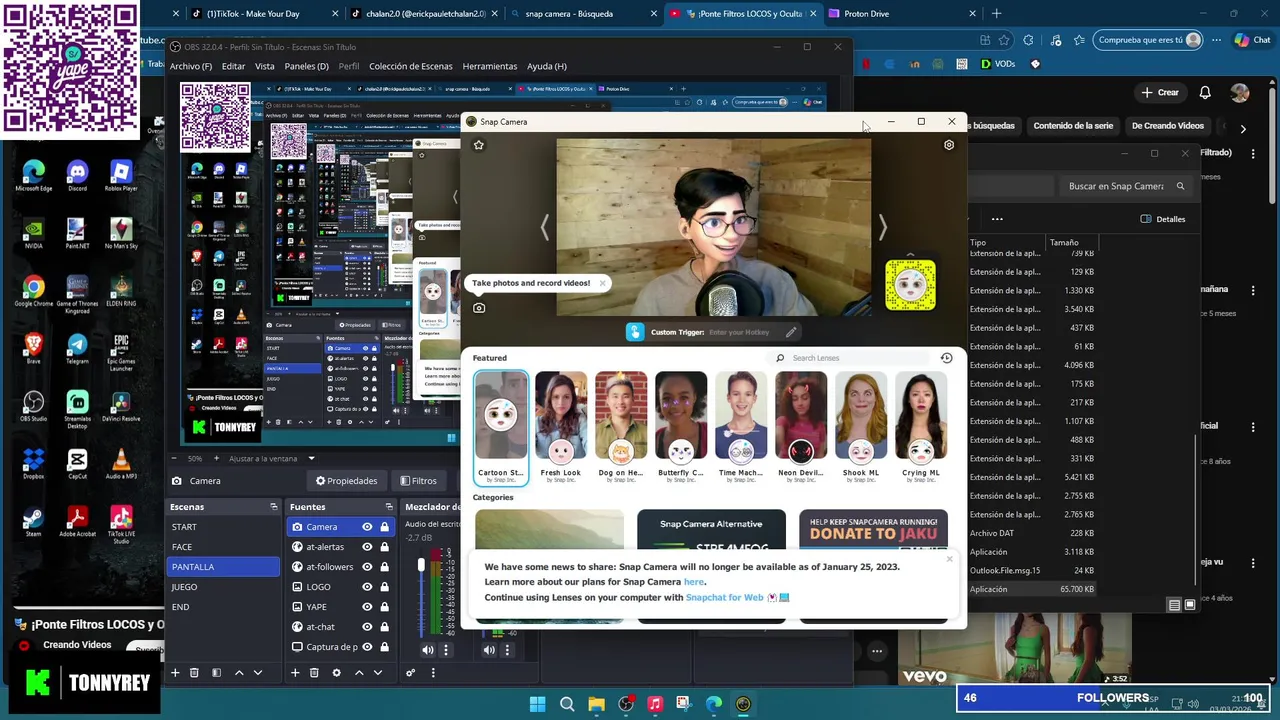Select the START scene
The width and height of the screenshot is (1280, 720).
point(224,527)
